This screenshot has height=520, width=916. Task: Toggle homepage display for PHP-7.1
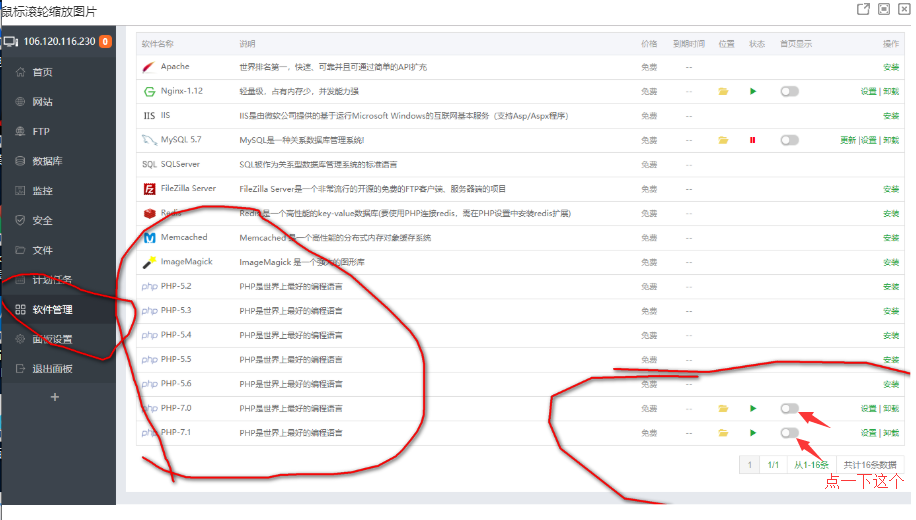[x=789, y=433]
